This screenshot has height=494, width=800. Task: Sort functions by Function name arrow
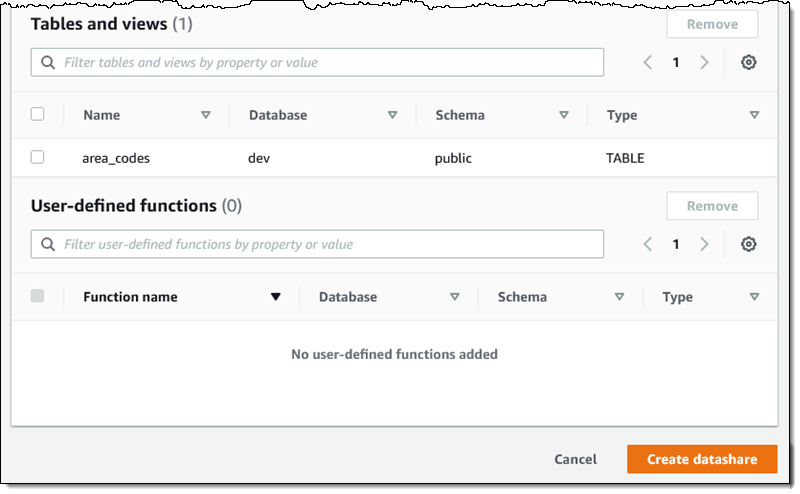276,297
